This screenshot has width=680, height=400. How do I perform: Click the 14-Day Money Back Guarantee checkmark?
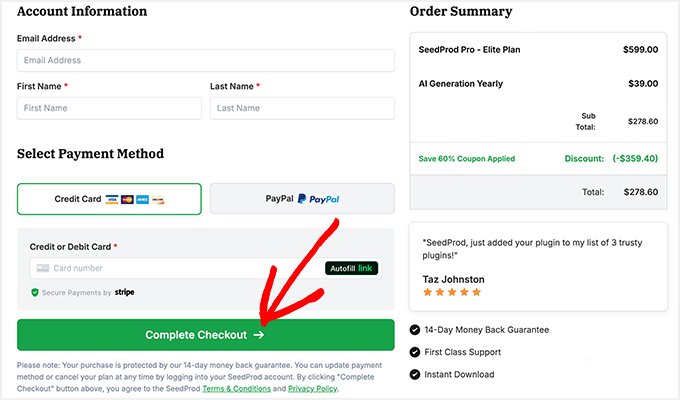415,330
